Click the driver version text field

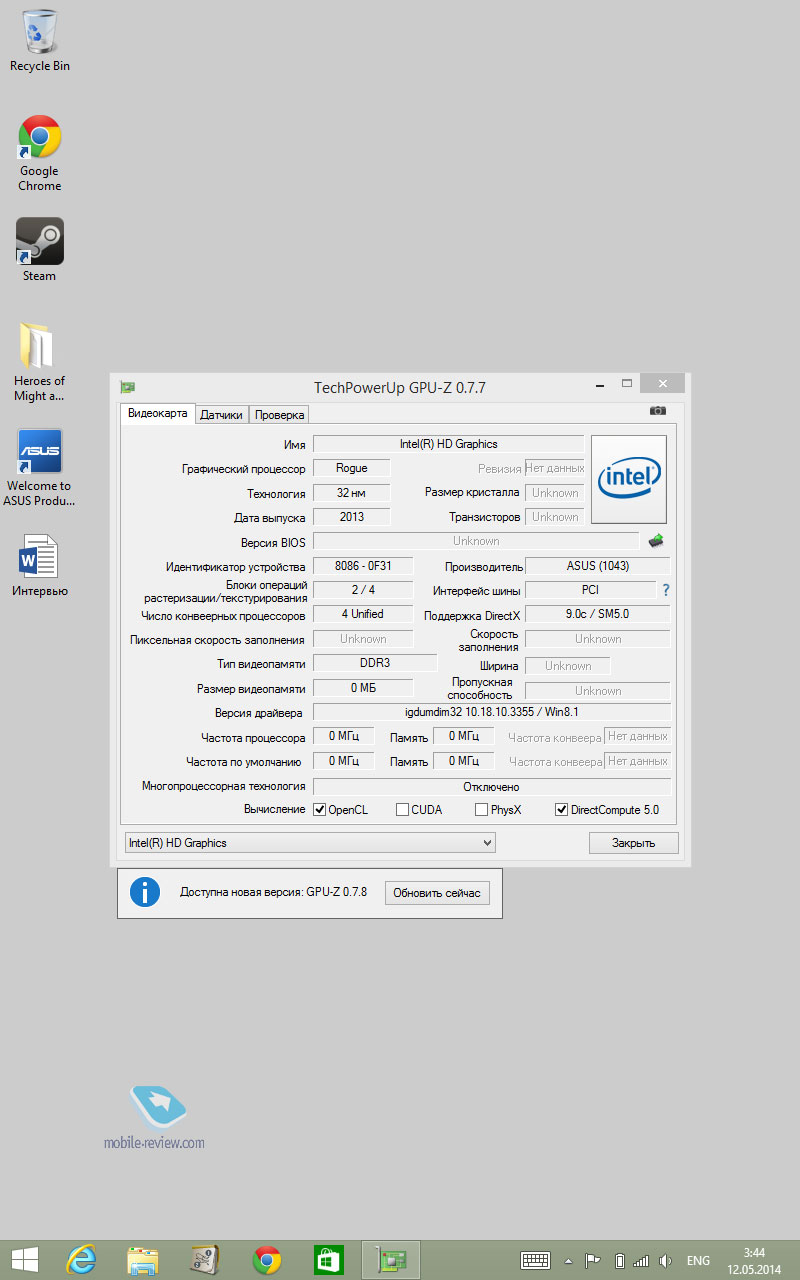click(491, 712)
